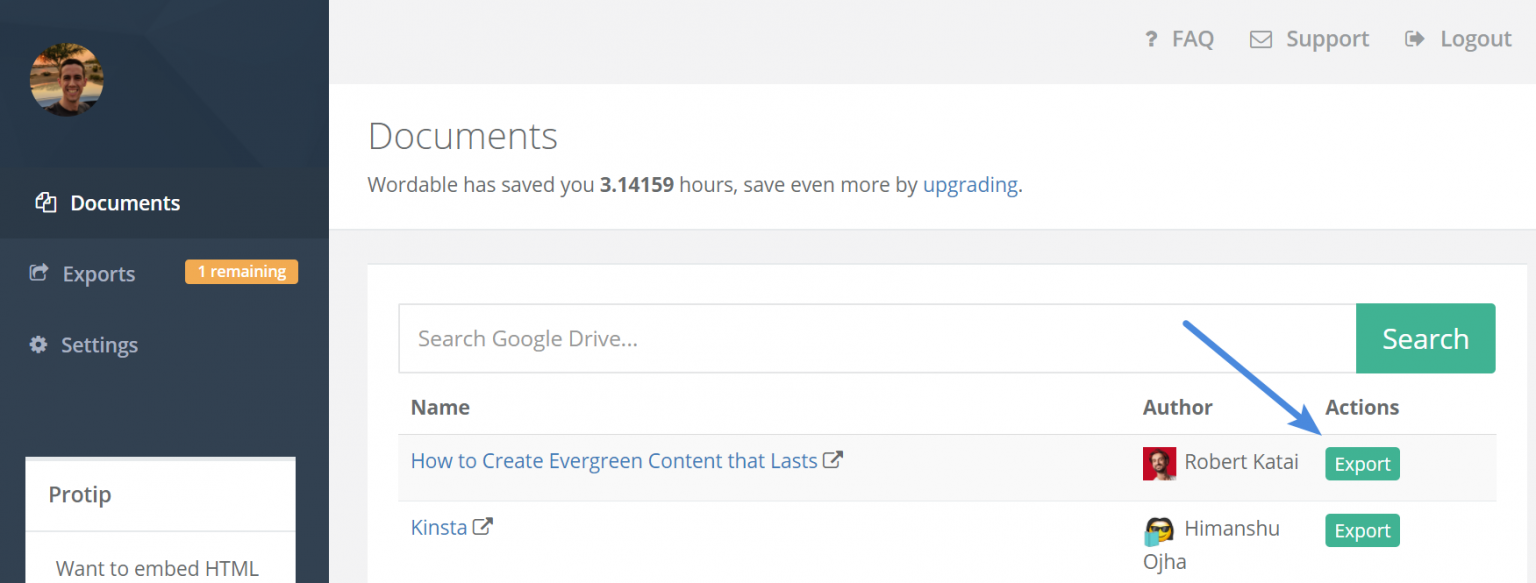The width and height of the screenshot is (1536, 583).
Task: Click Himanshu Ojha's author avatar
Action: (x=1159, y=530)
